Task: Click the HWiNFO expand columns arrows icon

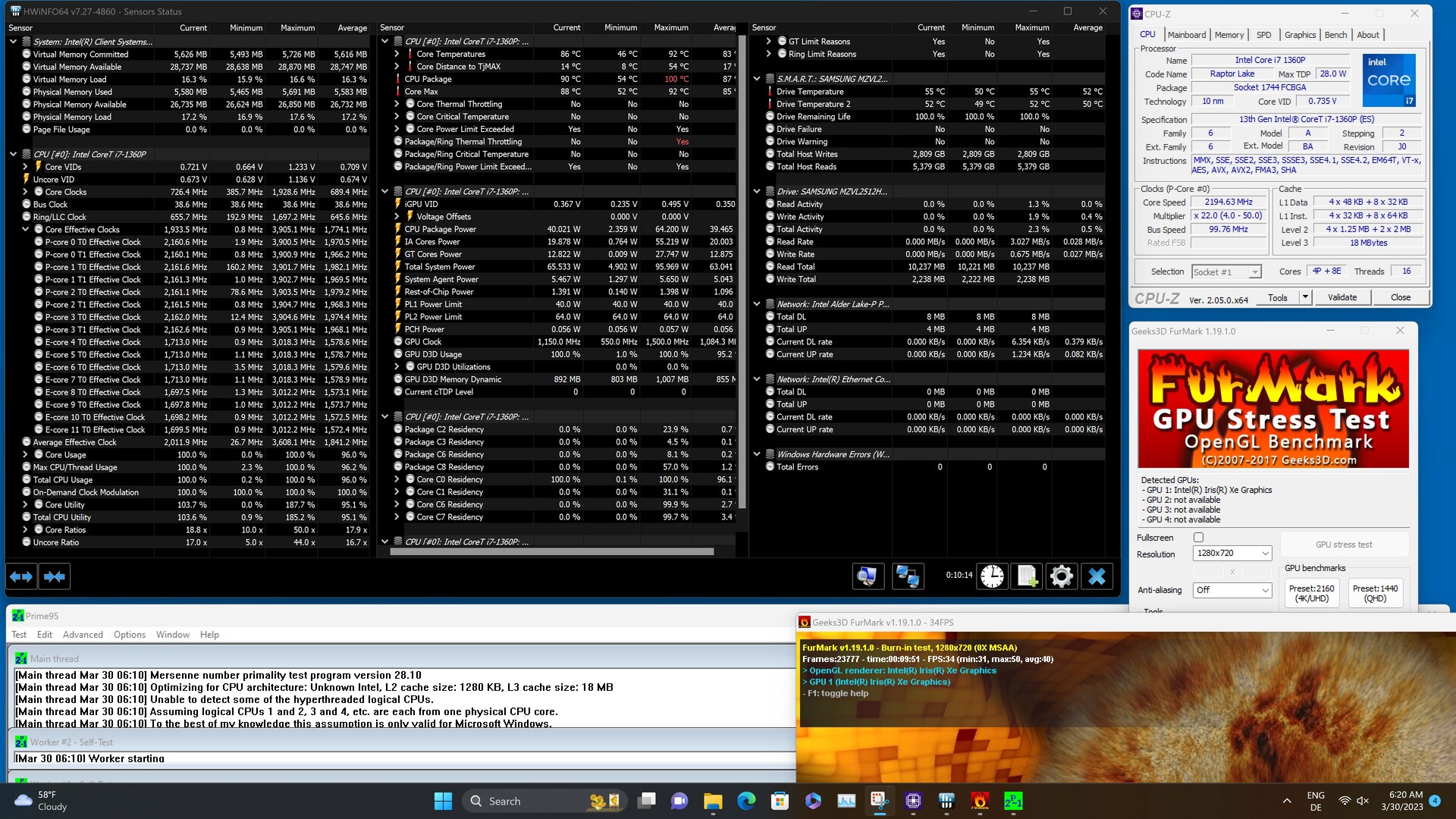Action: coord(21,577)
